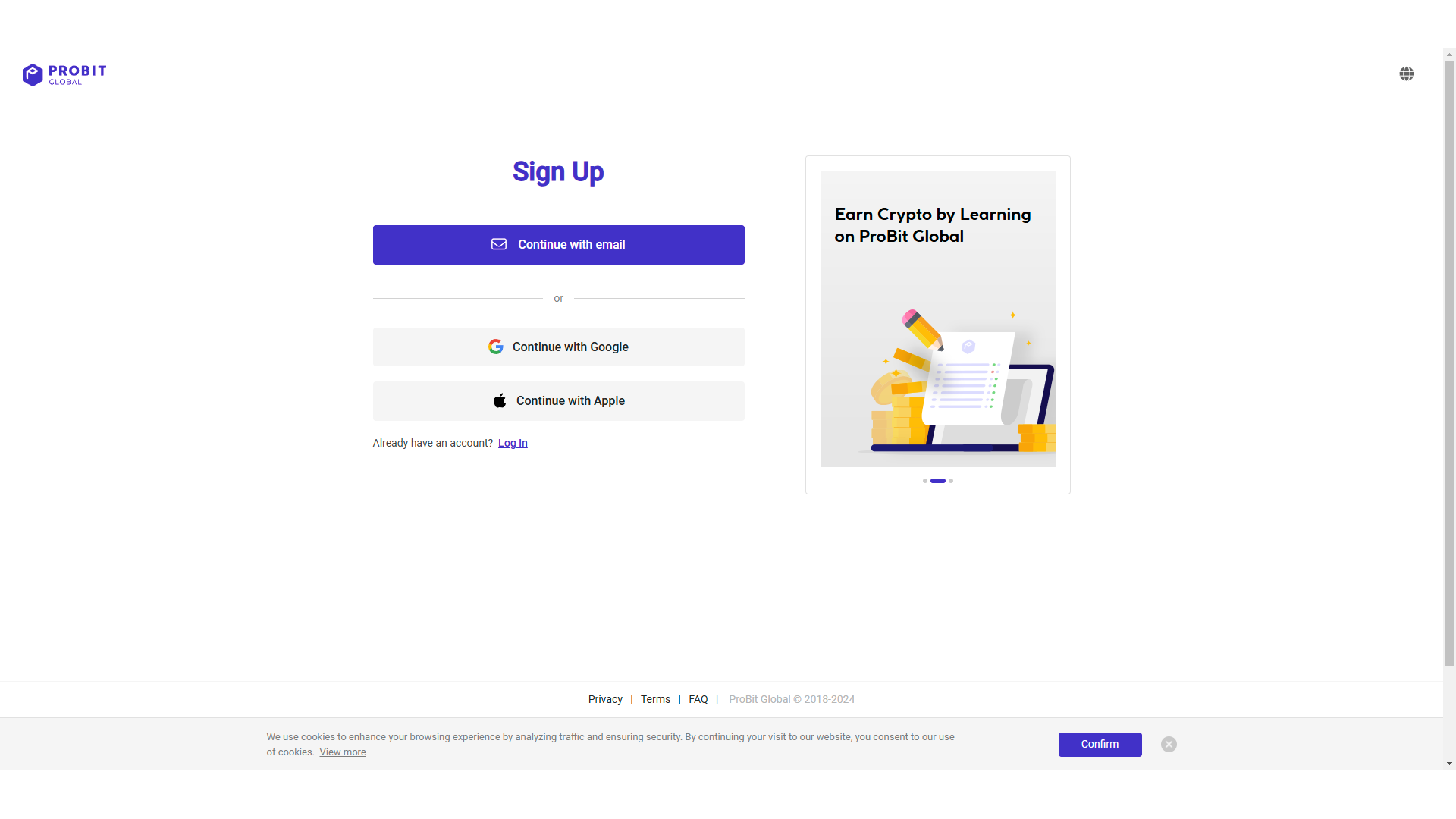Click the Apple logo icon button
This screenshot has width=1456, height=819.
(x=498, y=400)
